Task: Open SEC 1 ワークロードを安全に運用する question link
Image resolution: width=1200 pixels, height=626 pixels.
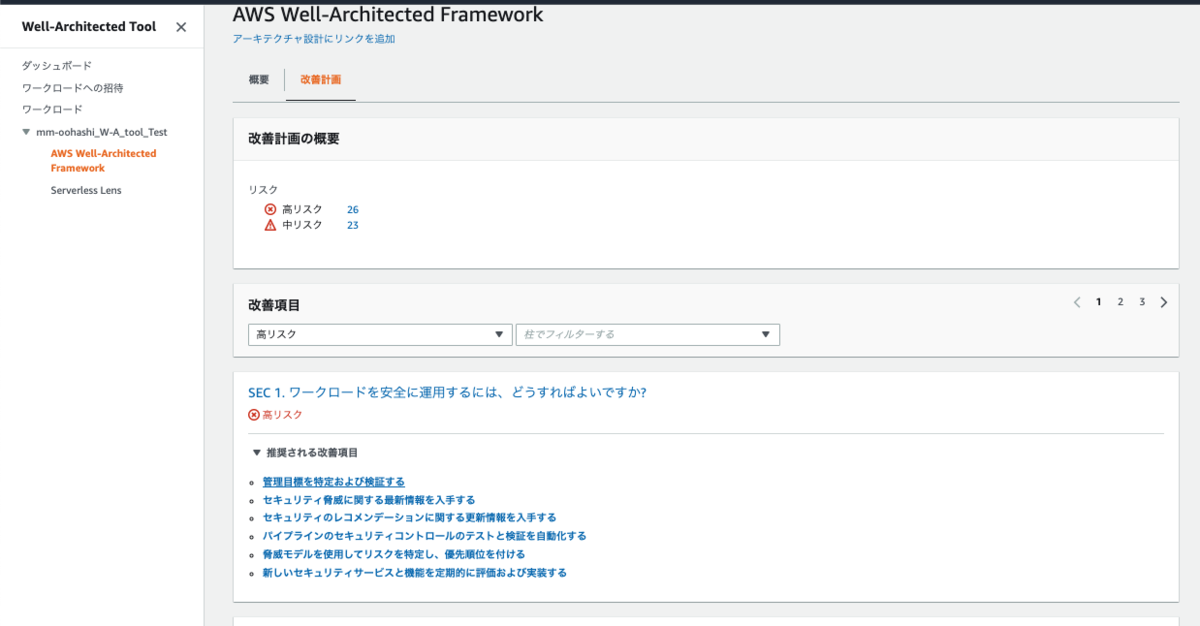Action: pos(447,392)
